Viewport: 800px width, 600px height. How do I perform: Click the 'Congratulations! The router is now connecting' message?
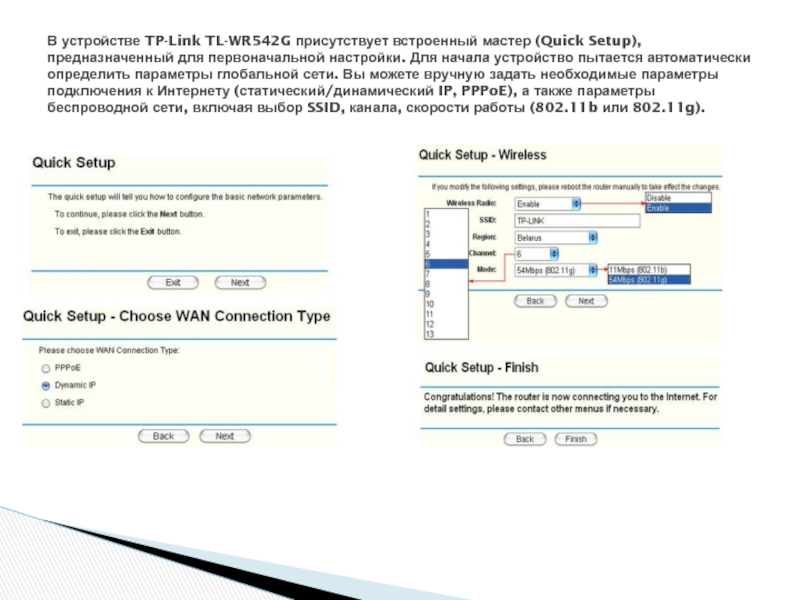[570, 403]
